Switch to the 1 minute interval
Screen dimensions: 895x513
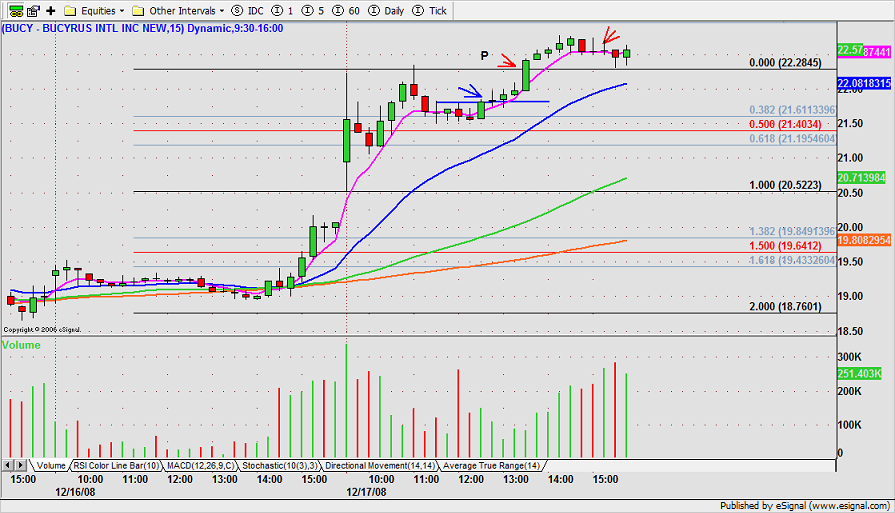pos(283,10)
